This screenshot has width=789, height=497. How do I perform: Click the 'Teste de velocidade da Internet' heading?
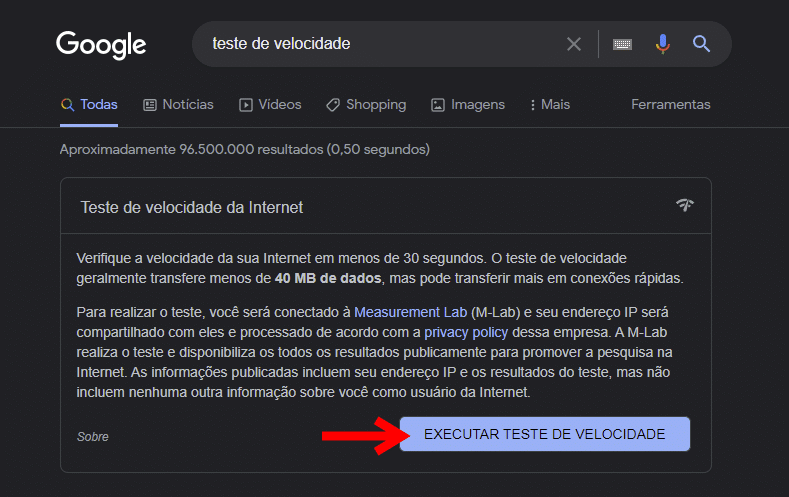[x=192, y=207]
